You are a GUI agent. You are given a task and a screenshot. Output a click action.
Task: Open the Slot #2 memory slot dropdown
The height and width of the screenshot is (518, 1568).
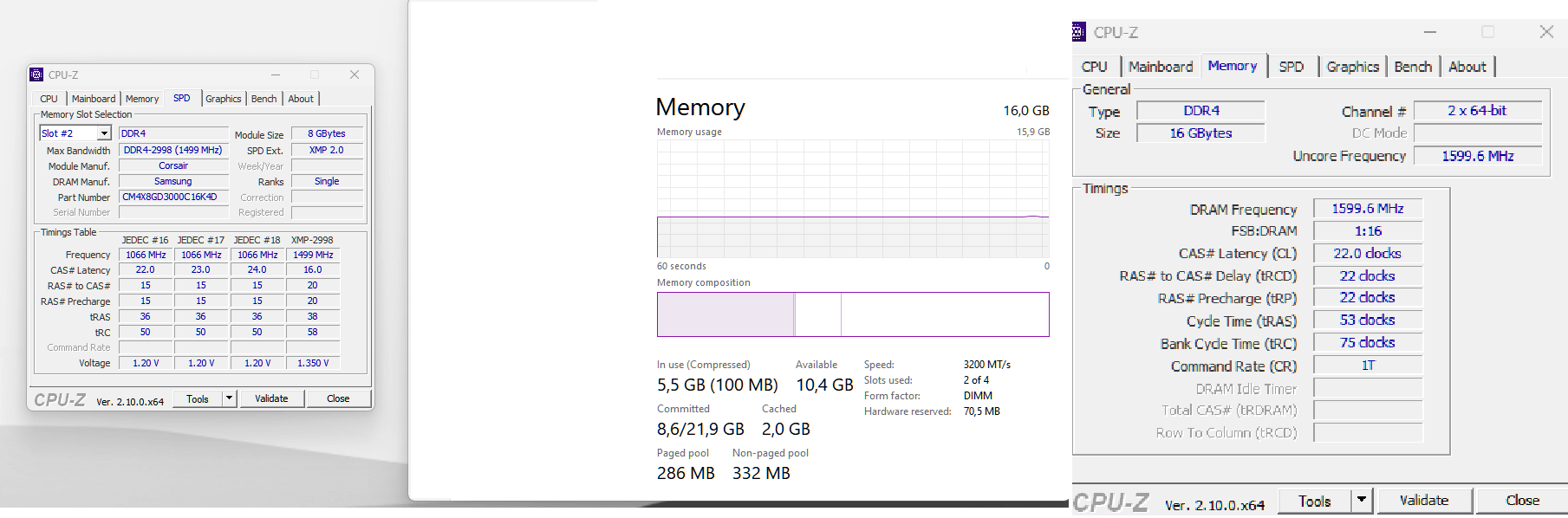click(104, 133)
